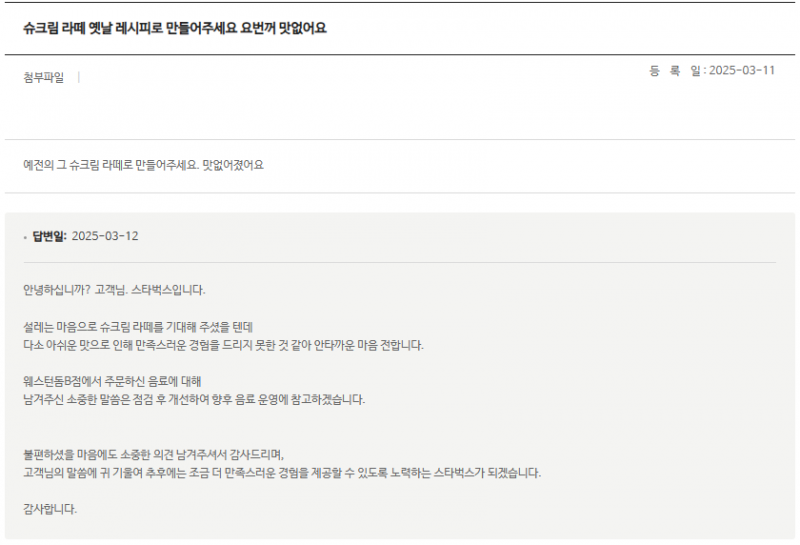Image resolution: width=800 pixels, height=545 pixels.
Task: Click the closing line 감사합니다.
Action: (x=50, y=509)
